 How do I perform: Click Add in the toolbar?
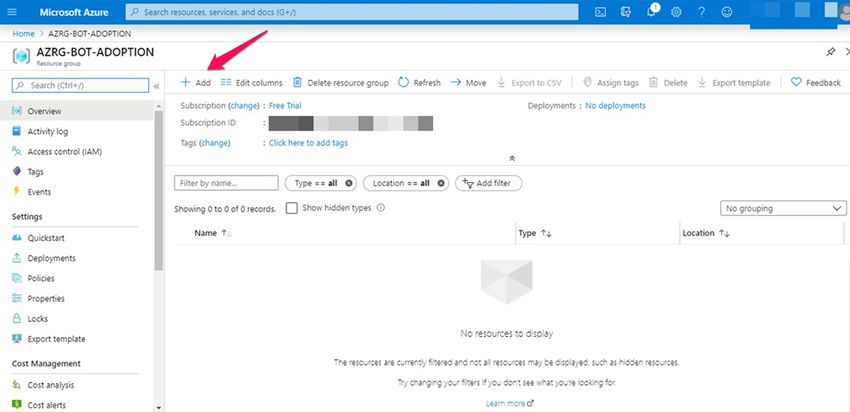click(196, 82)
